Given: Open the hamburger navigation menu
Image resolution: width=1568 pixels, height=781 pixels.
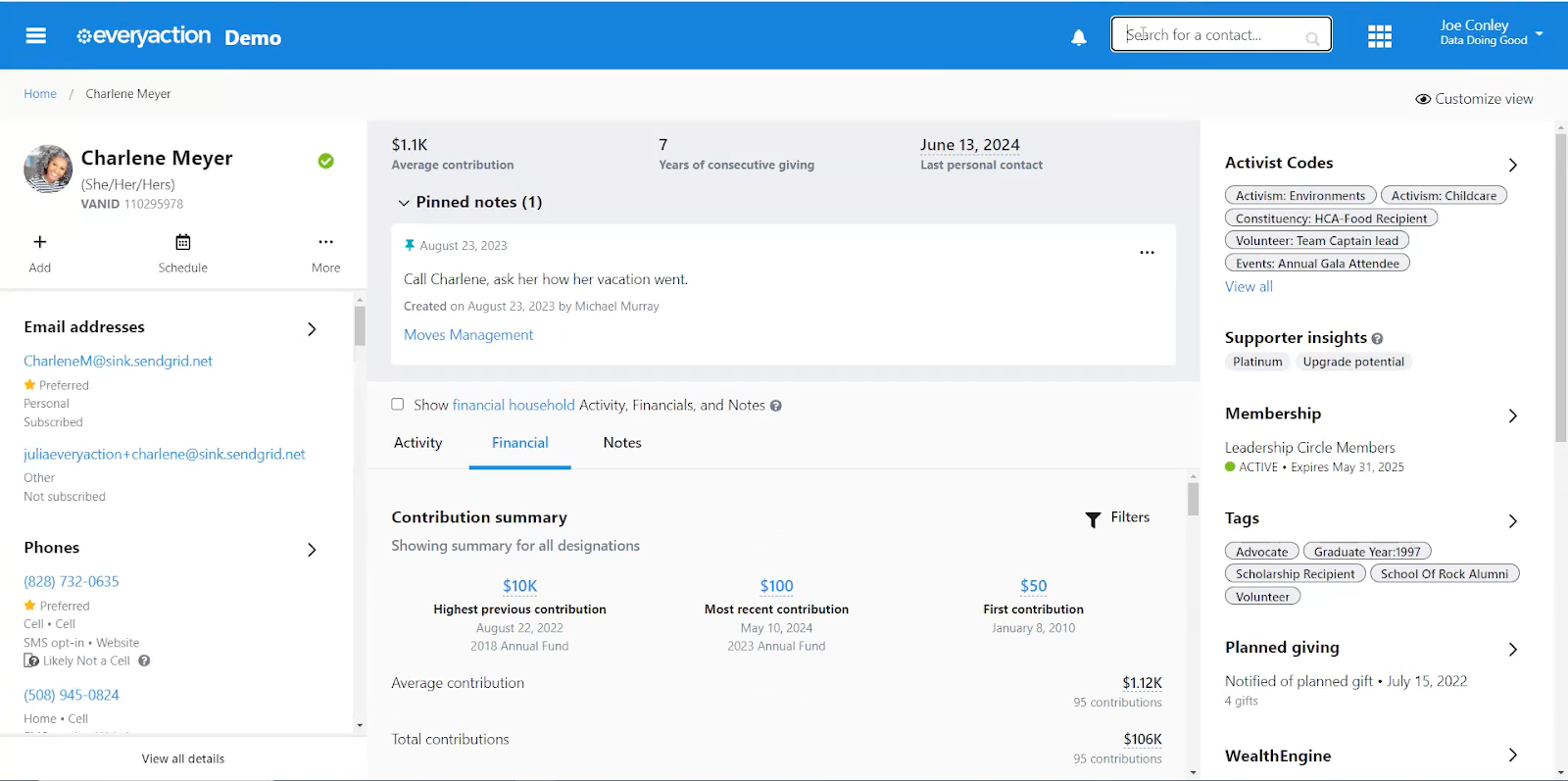Looking at the screenshot, I should pos(36,36).
